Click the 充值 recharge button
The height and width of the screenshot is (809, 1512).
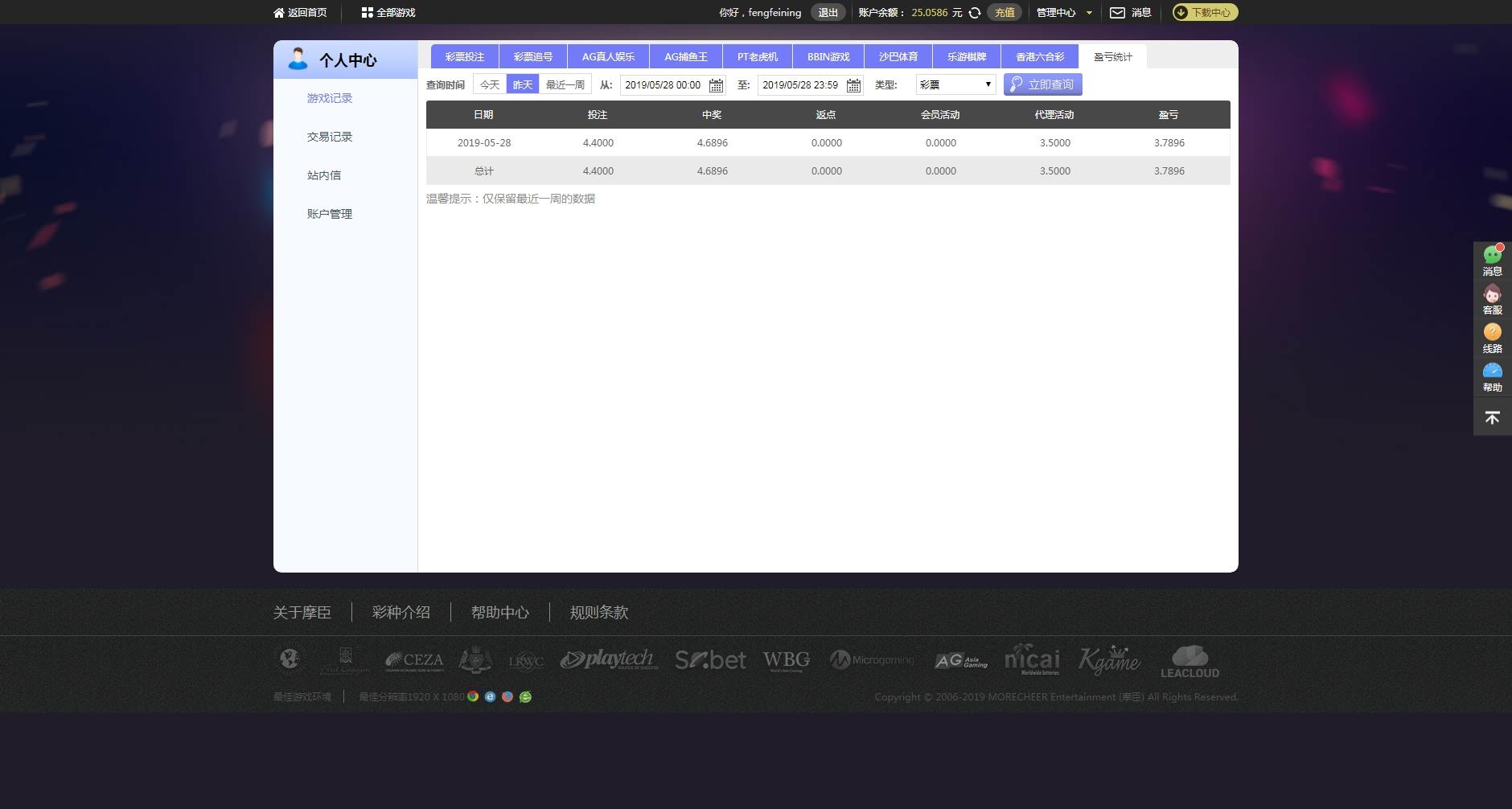[1005, 12]
